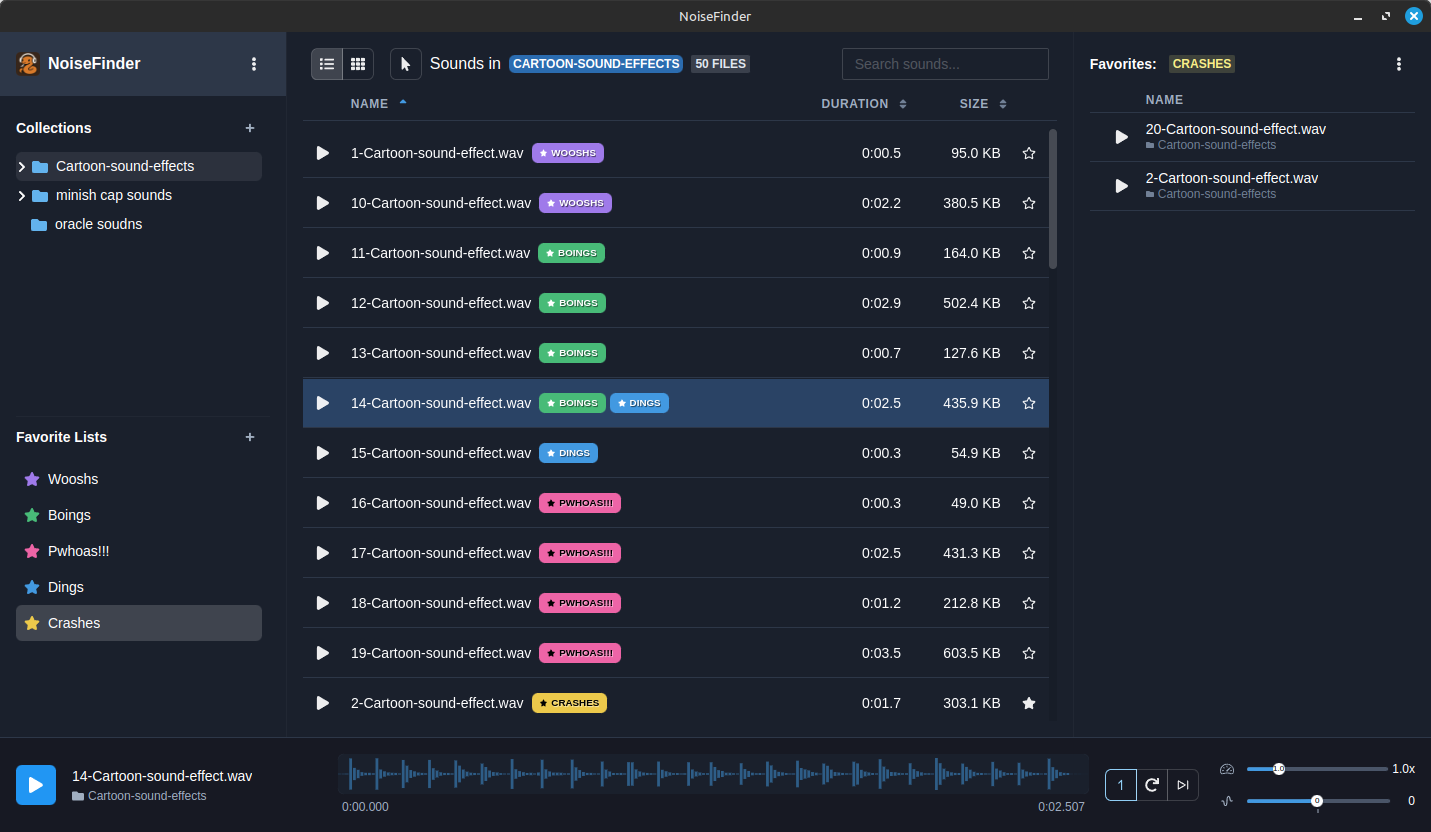Focus the Search sounds field
This screenshot has width=1431, height=832.
945,64
